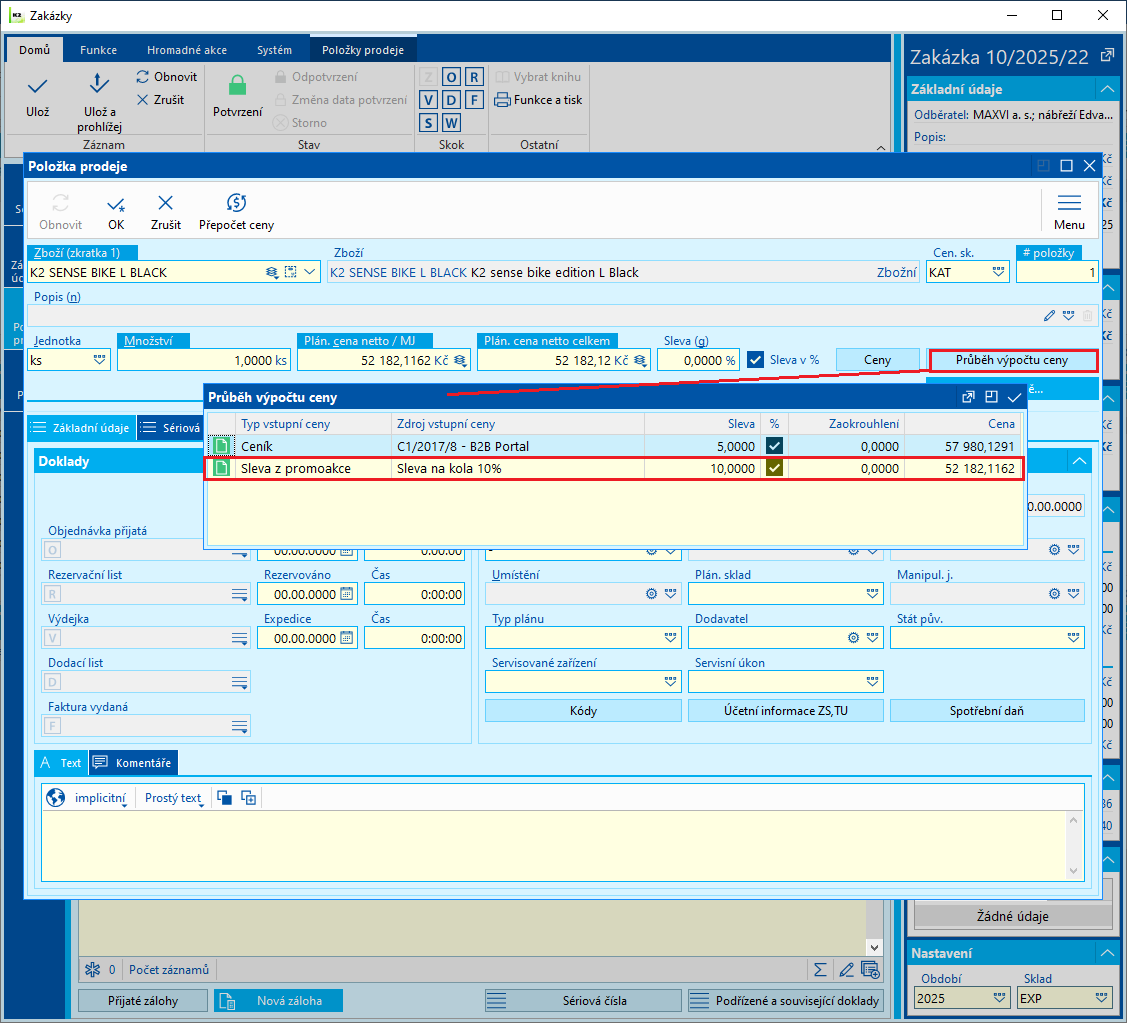
Task: Click the Kódy button
Action: pos(583,710)
